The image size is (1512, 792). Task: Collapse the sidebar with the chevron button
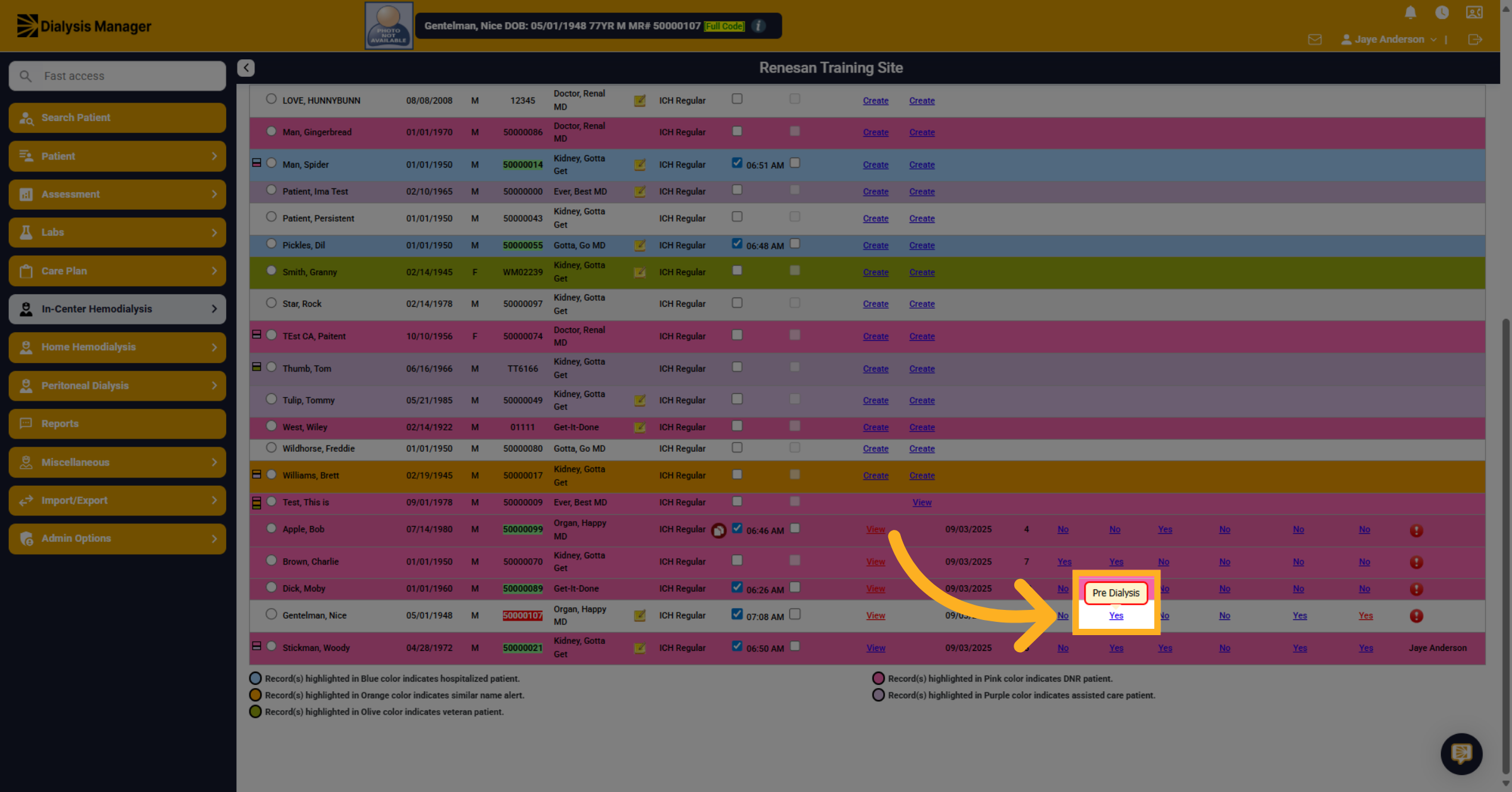tap(246, 68)
